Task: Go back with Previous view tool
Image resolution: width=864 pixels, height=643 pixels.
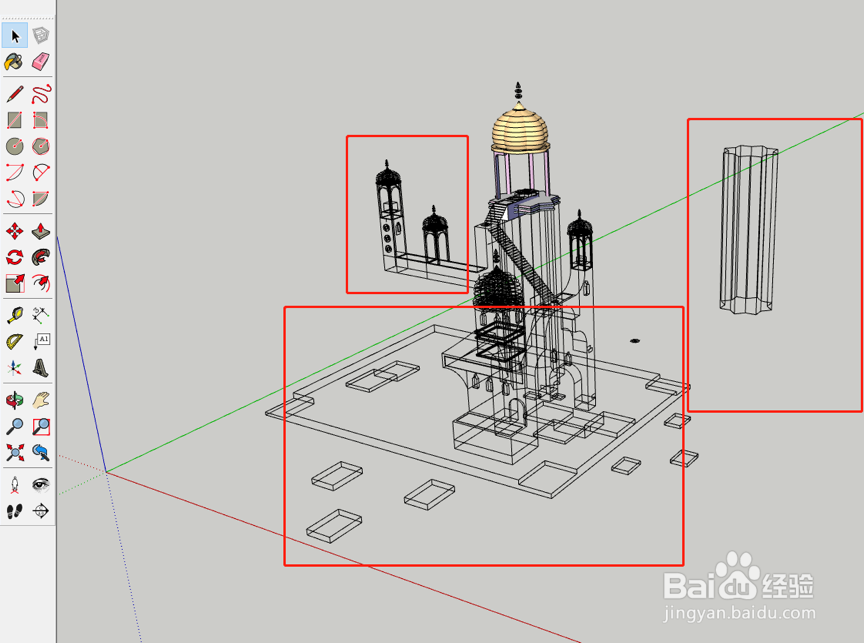Action: (41, 452)
